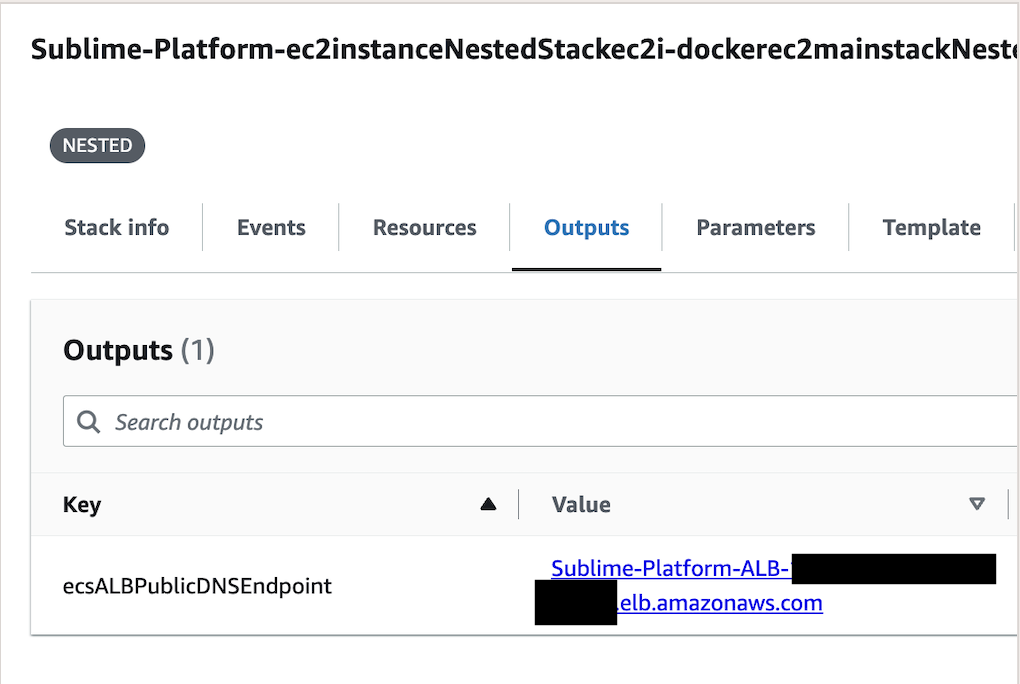Open the Events tab
This screenshot has width=1020, height=684.
tap(271, 228)
